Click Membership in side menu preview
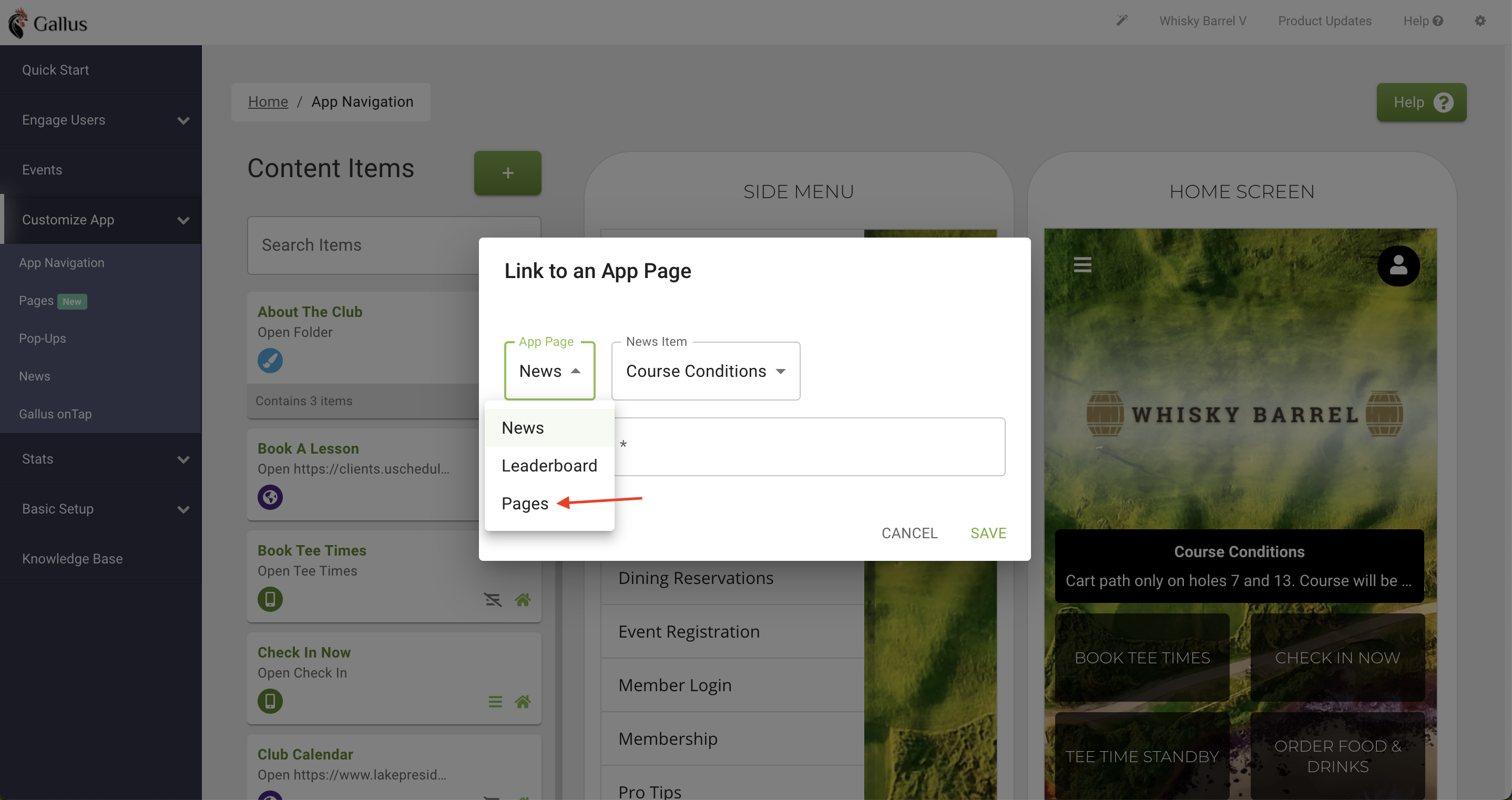This screenshot has height=800, width=1512. click(x=732, y=739)
